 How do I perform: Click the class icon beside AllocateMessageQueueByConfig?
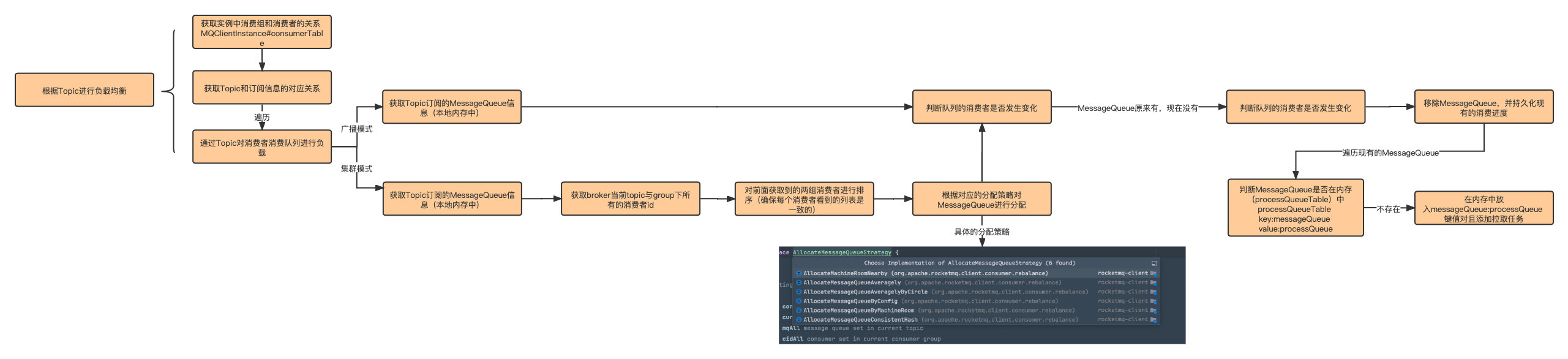pos(799,301)
